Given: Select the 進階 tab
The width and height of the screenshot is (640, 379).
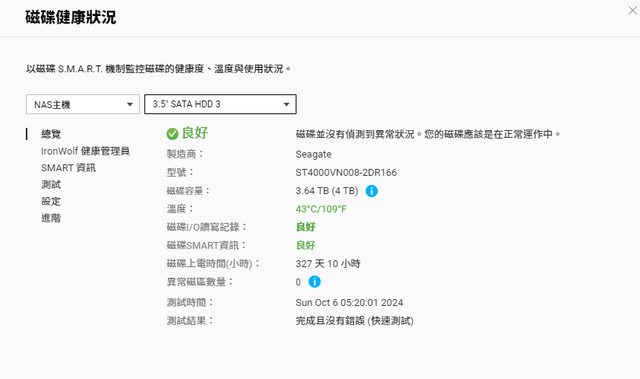Looking at the screenshot, I should click(x=51, y=218).
